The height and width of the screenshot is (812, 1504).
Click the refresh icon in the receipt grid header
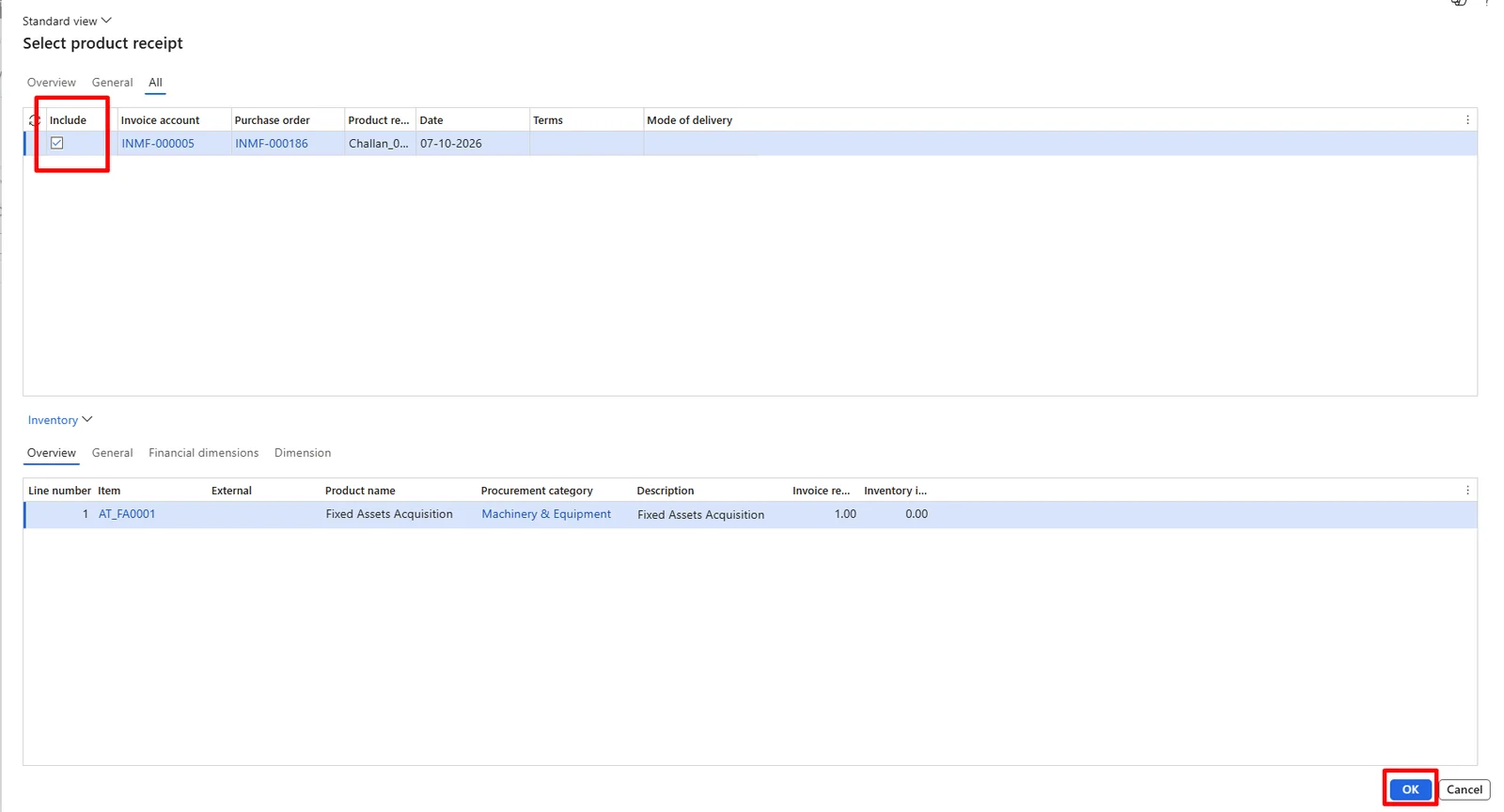tap(34, 120)
